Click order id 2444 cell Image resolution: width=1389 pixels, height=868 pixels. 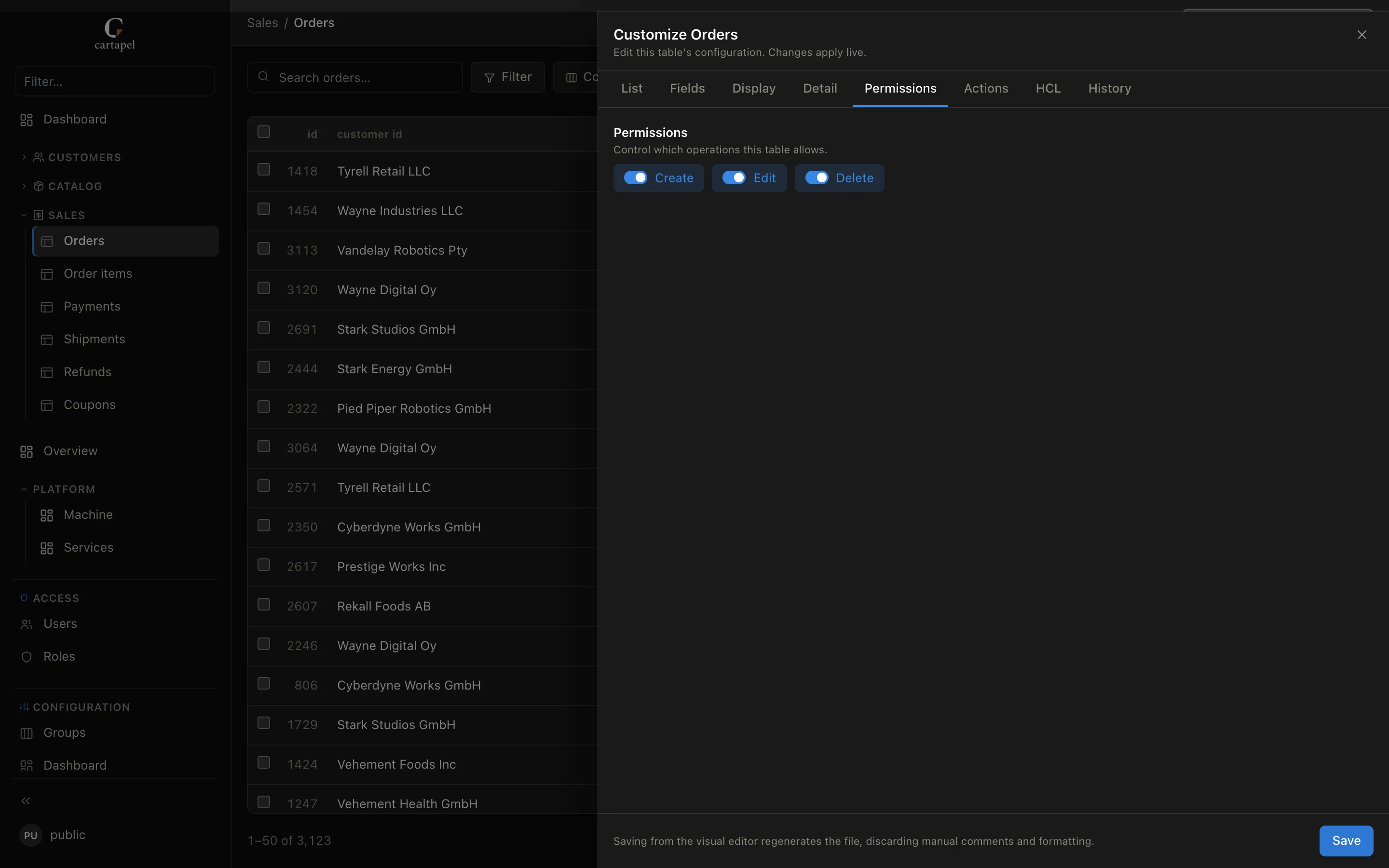[302, 369]
